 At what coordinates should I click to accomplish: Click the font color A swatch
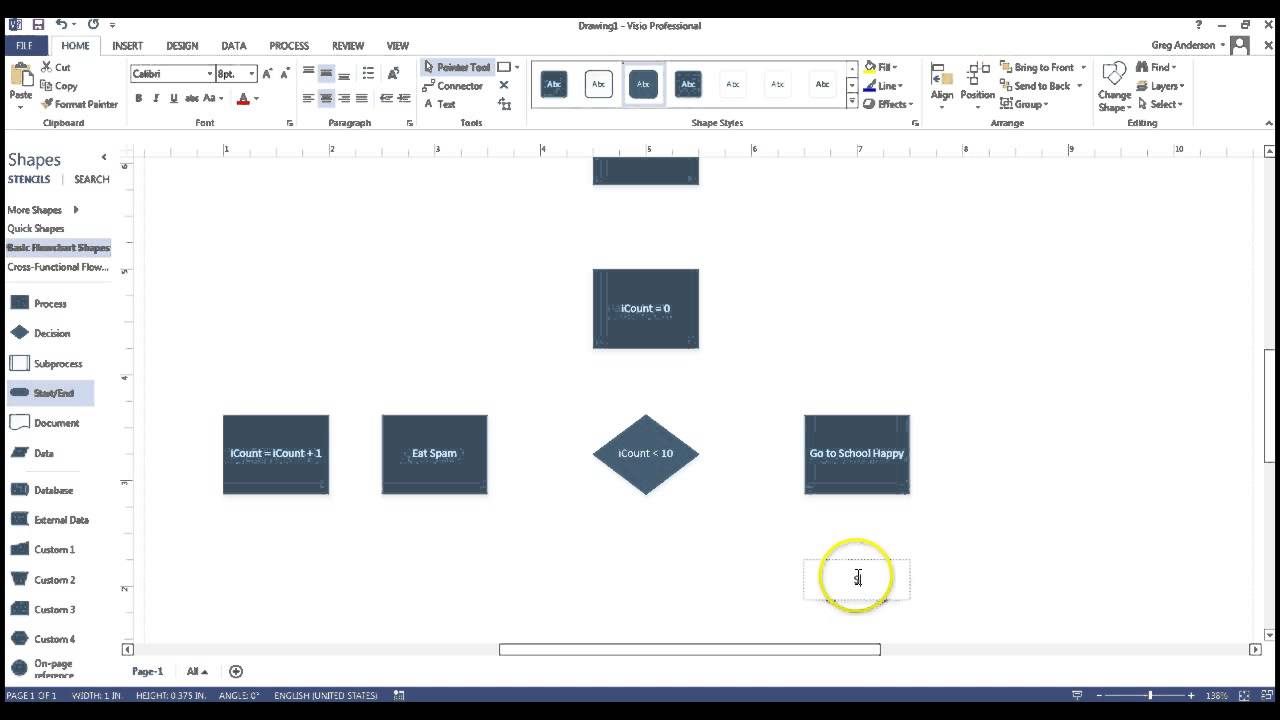point(242,98)
